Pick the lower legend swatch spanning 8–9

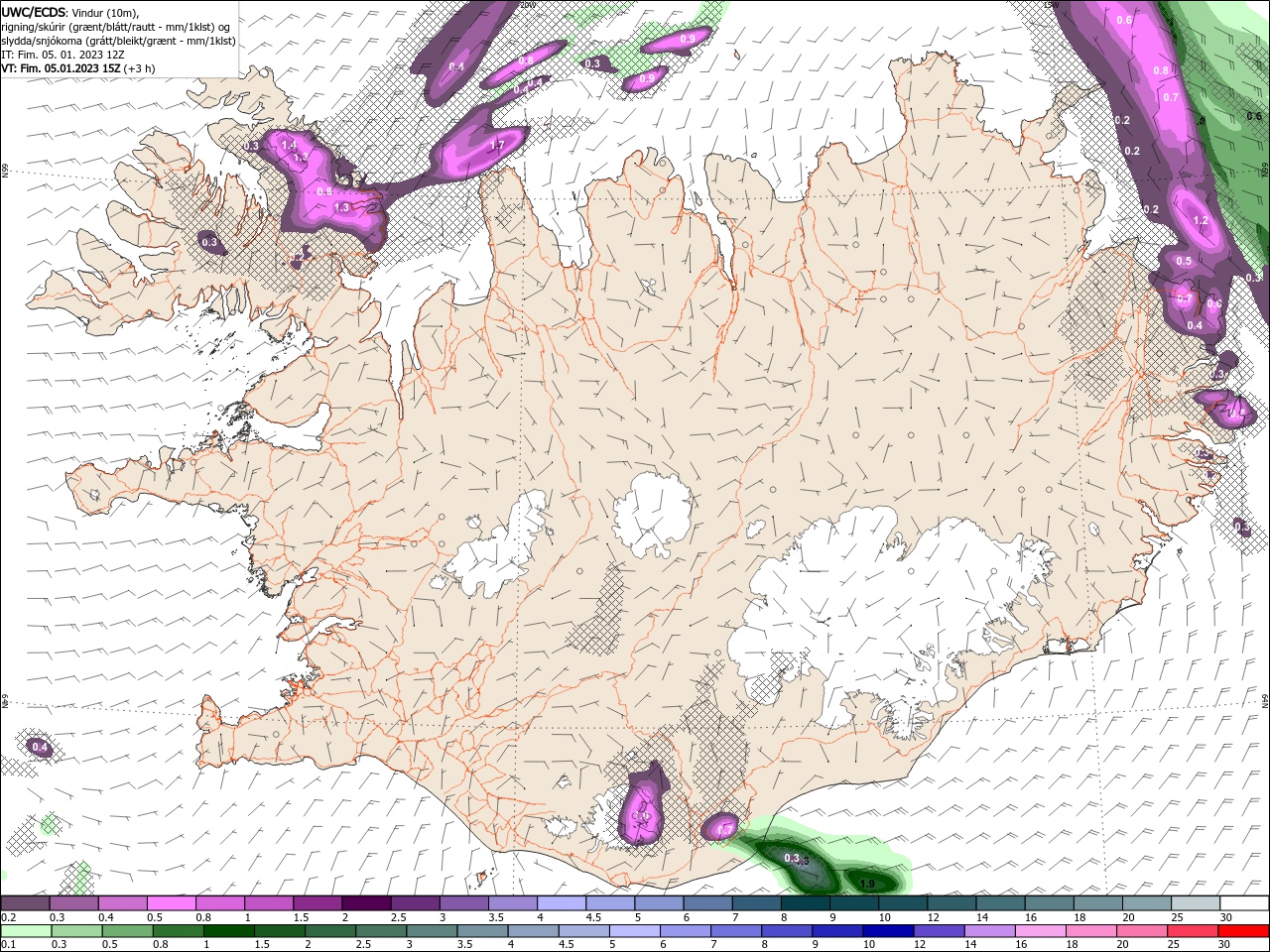point(789,931)
